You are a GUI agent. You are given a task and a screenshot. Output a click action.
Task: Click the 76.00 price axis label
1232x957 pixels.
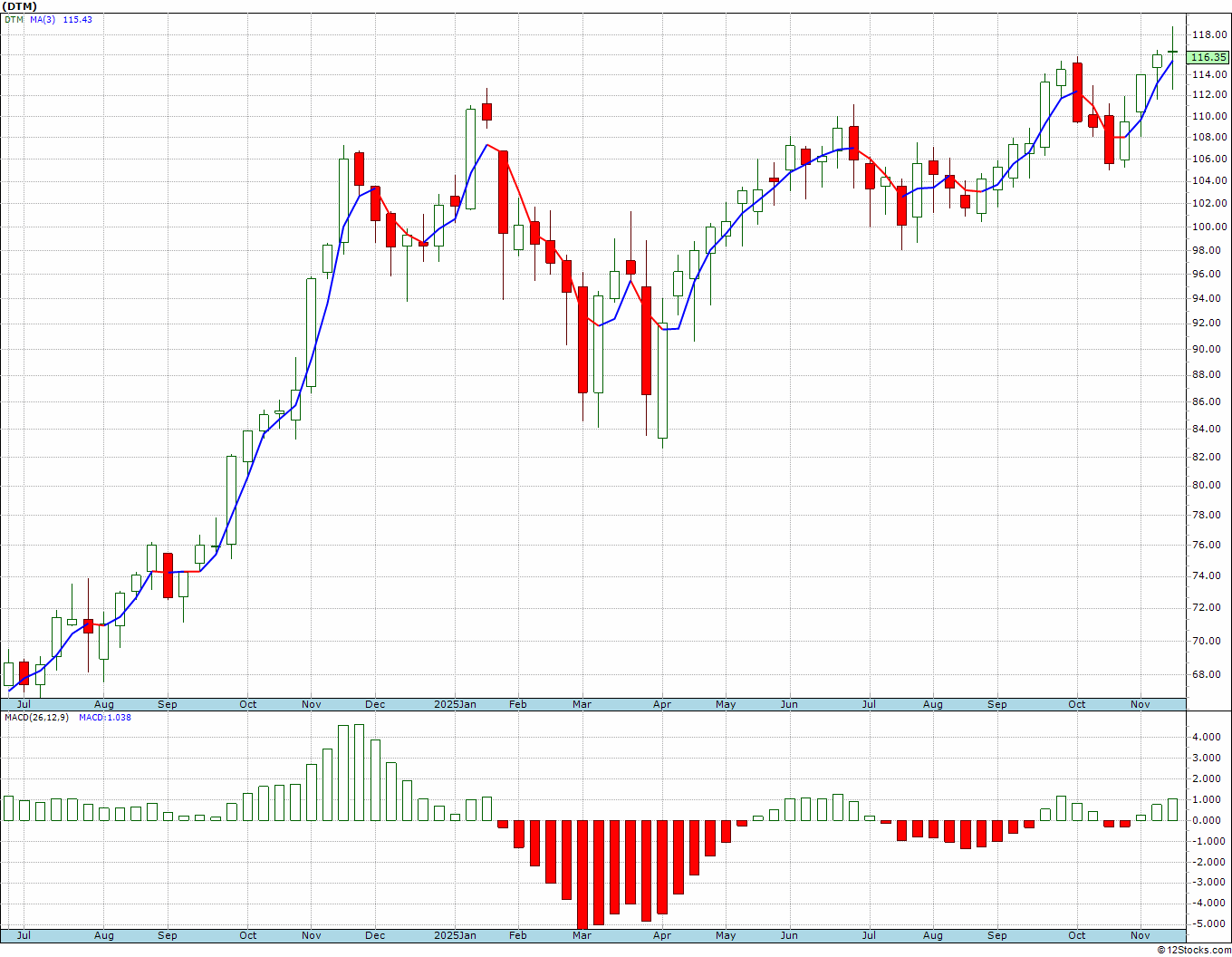coord(1208,545)
